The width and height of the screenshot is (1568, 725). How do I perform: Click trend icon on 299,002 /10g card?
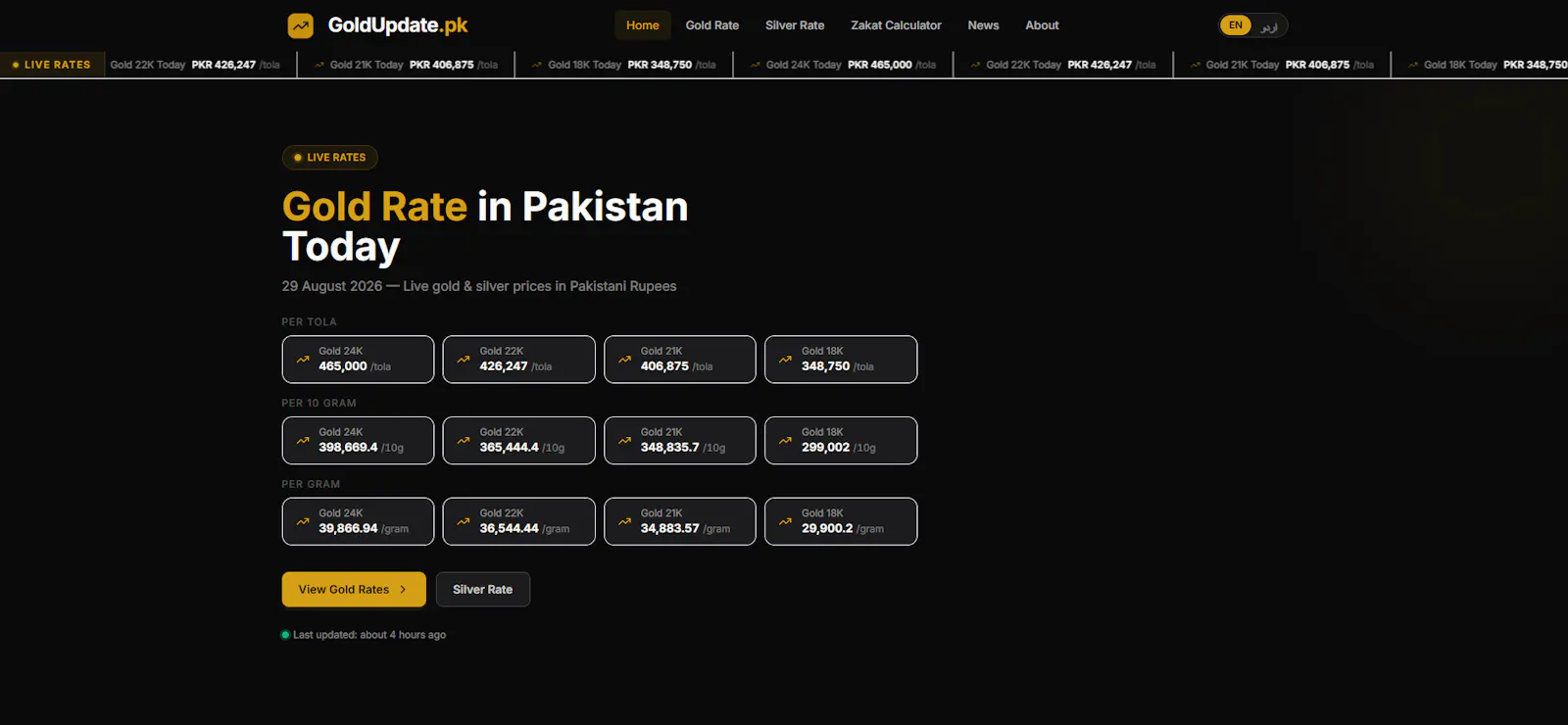(786, 441)
